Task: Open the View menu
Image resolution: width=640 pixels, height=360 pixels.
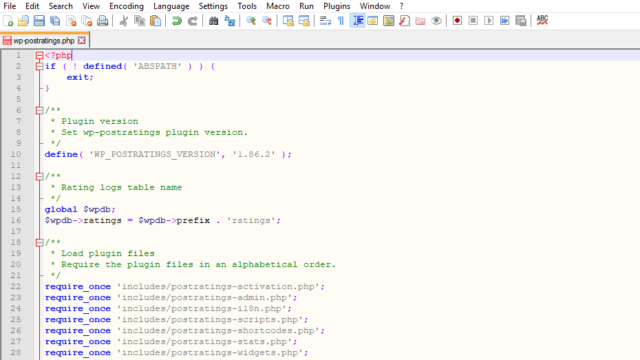Action: (91, 6)
